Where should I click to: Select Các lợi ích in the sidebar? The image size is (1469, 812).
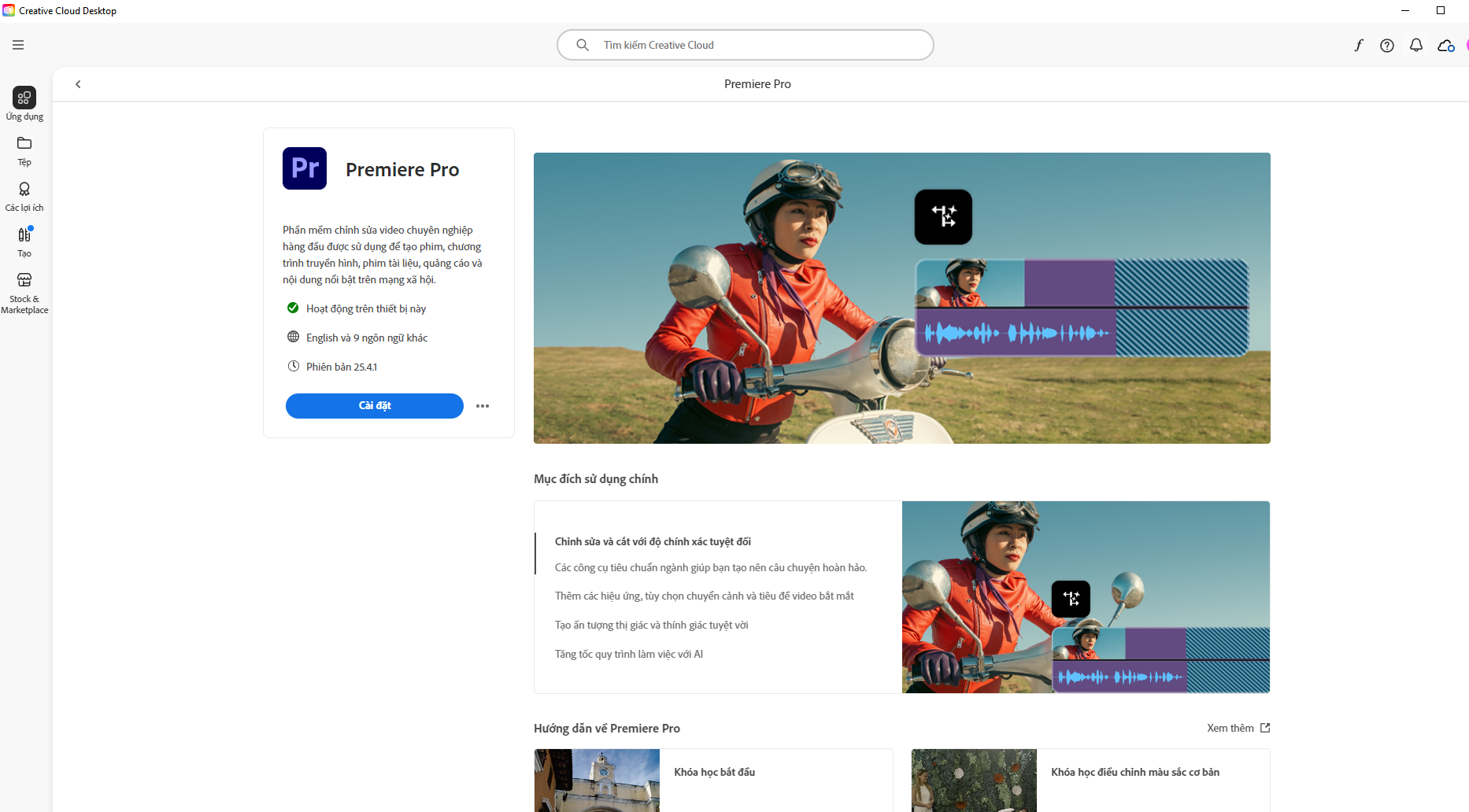[24, 195]
